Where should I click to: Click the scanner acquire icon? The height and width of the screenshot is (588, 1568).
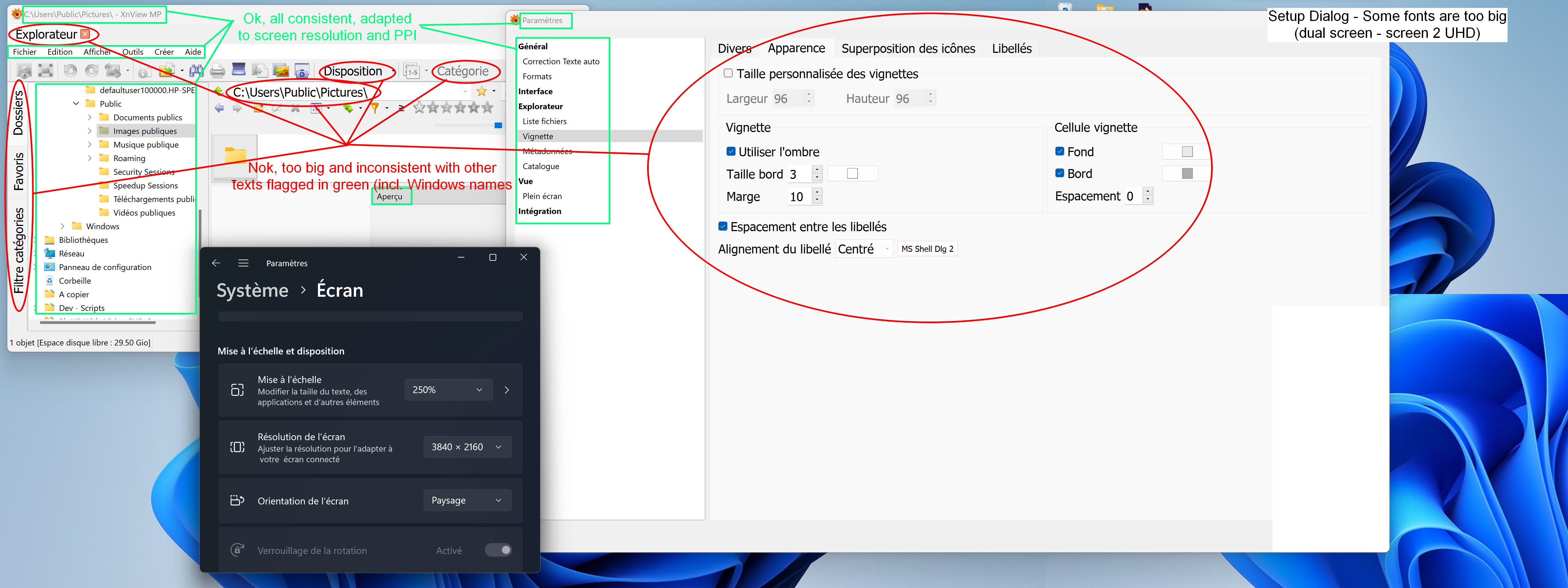[x=239, y=70]
